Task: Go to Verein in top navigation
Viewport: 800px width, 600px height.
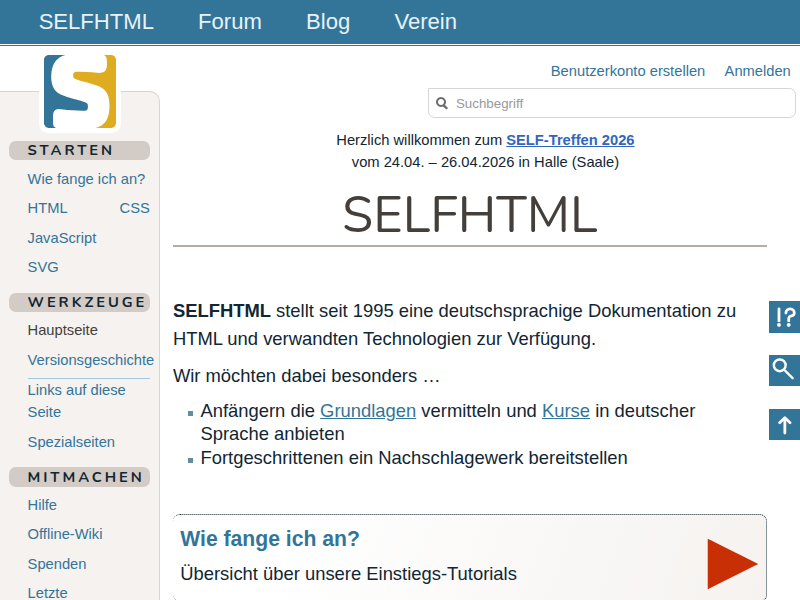Action: 425,22
